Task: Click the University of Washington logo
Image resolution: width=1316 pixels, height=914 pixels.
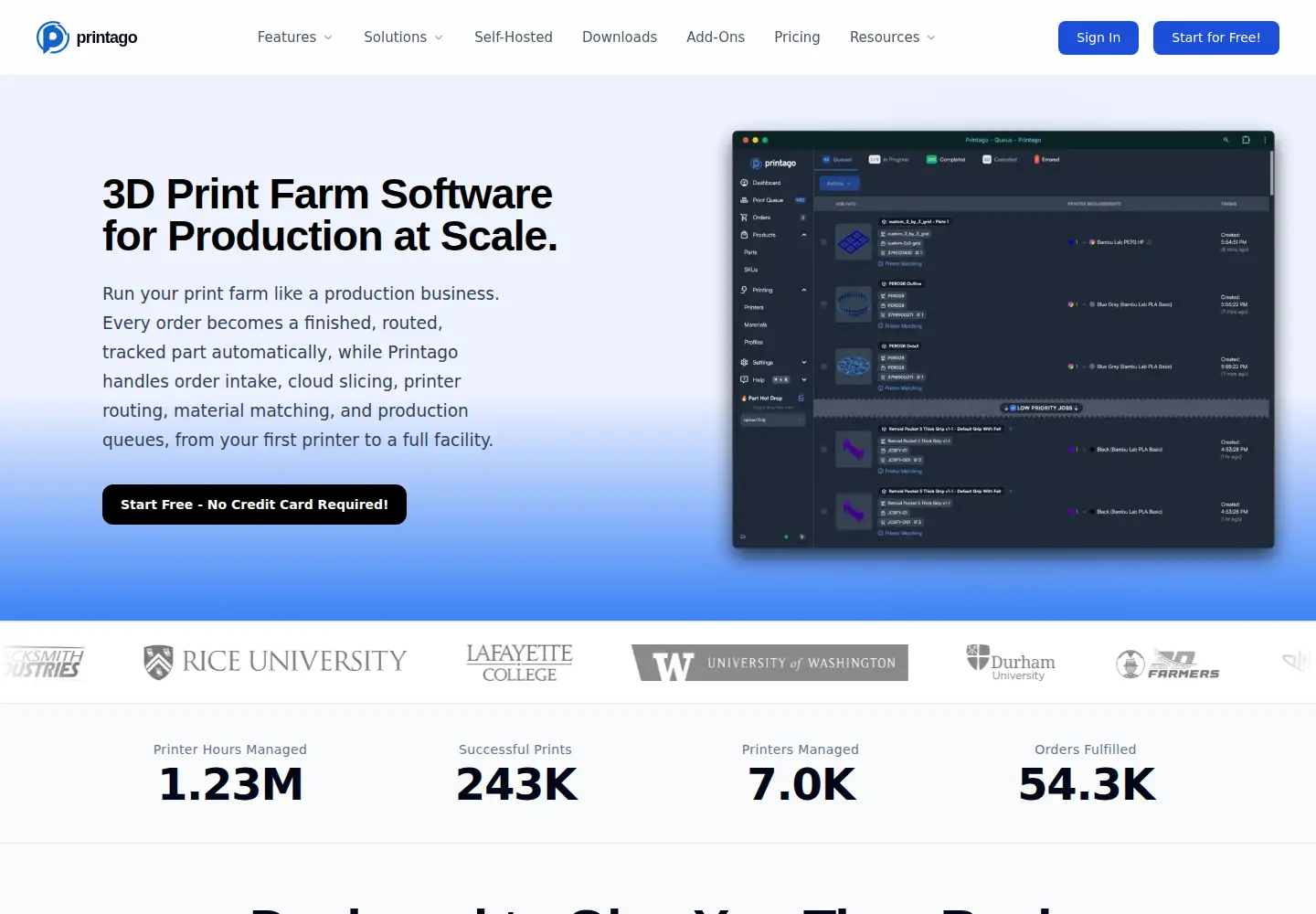Action: 769,663
